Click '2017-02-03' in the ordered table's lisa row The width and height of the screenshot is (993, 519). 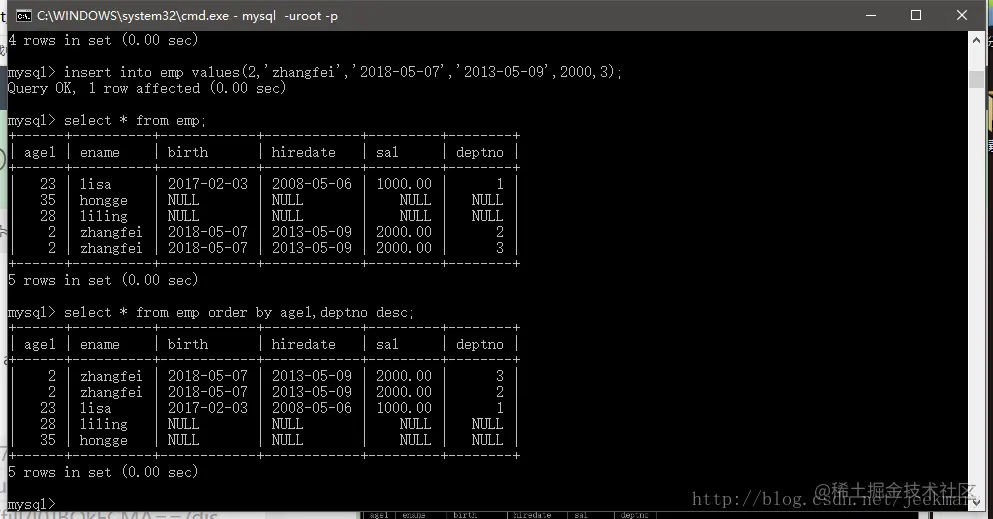[208, 408]
